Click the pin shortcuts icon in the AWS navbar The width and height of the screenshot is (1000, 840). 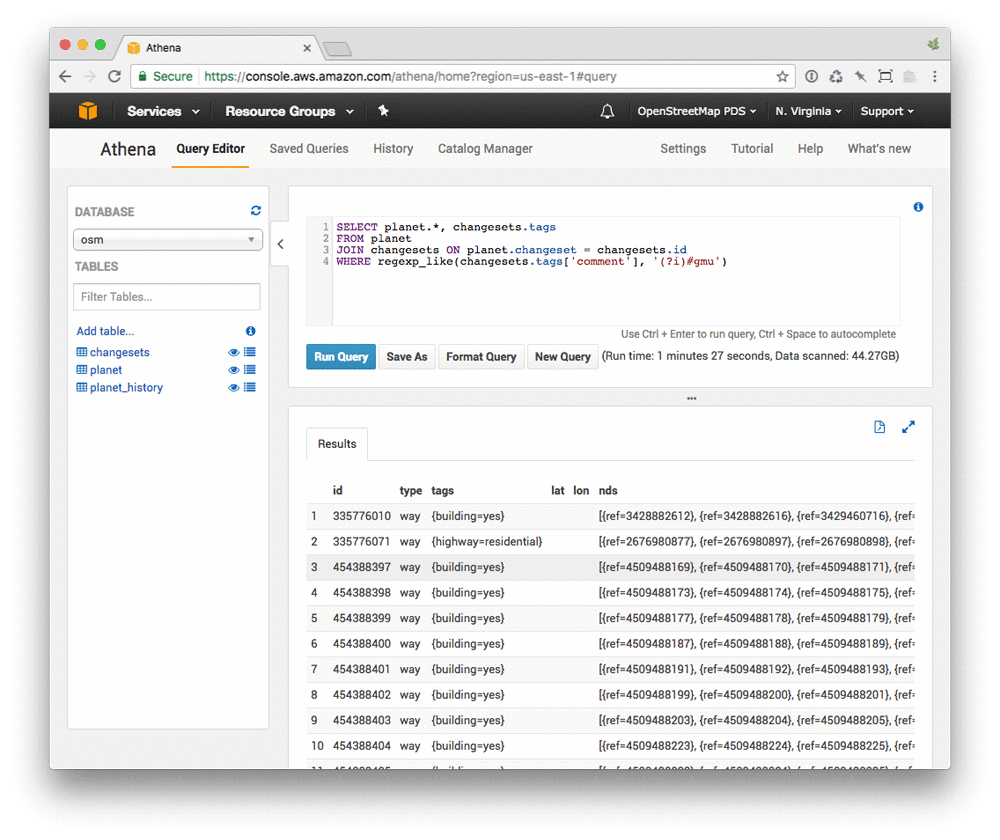coord(383,111)
